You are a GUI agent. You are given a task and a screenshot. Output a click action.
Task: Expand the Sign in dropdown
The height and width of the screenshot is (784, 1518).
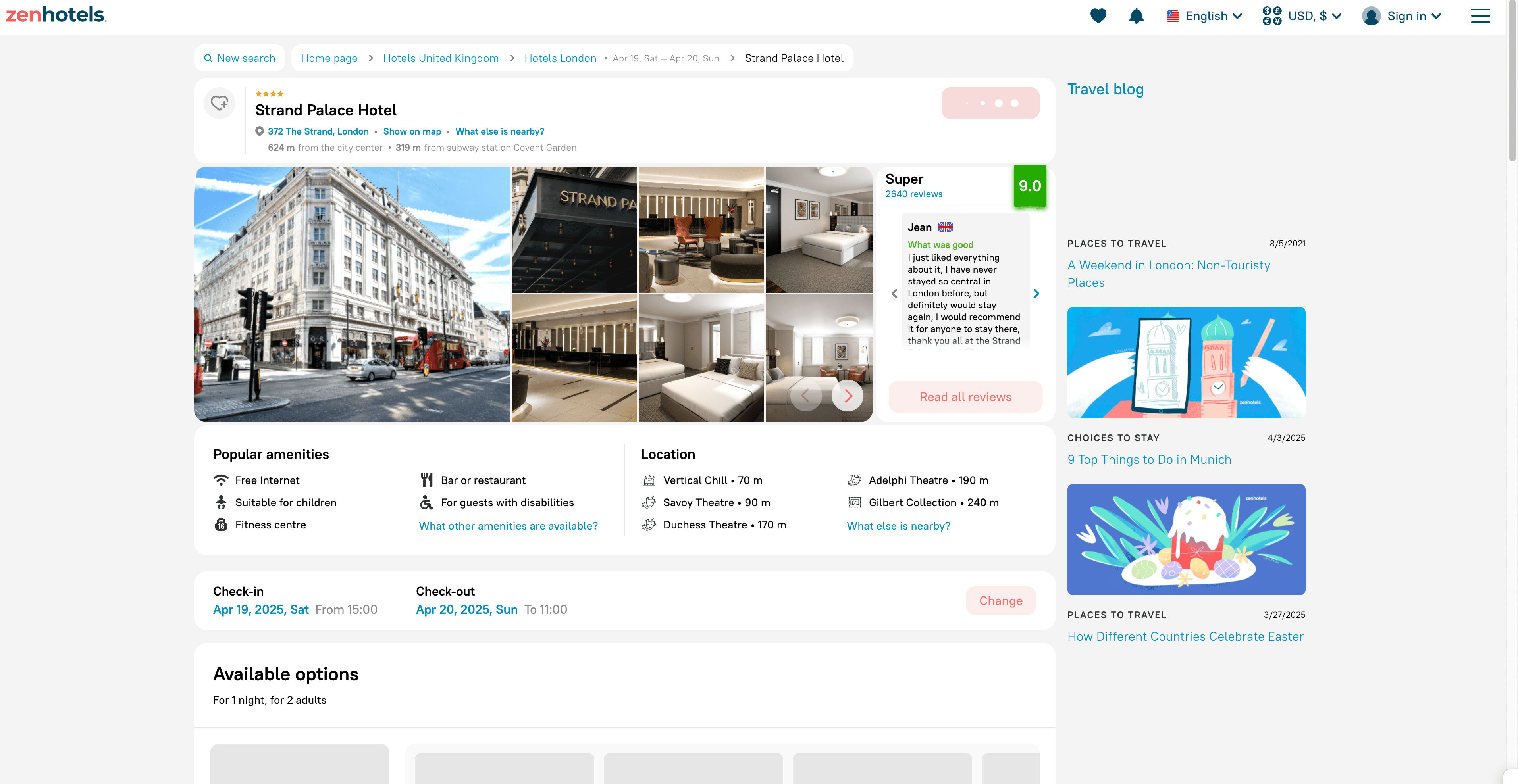click(1402, 16)
